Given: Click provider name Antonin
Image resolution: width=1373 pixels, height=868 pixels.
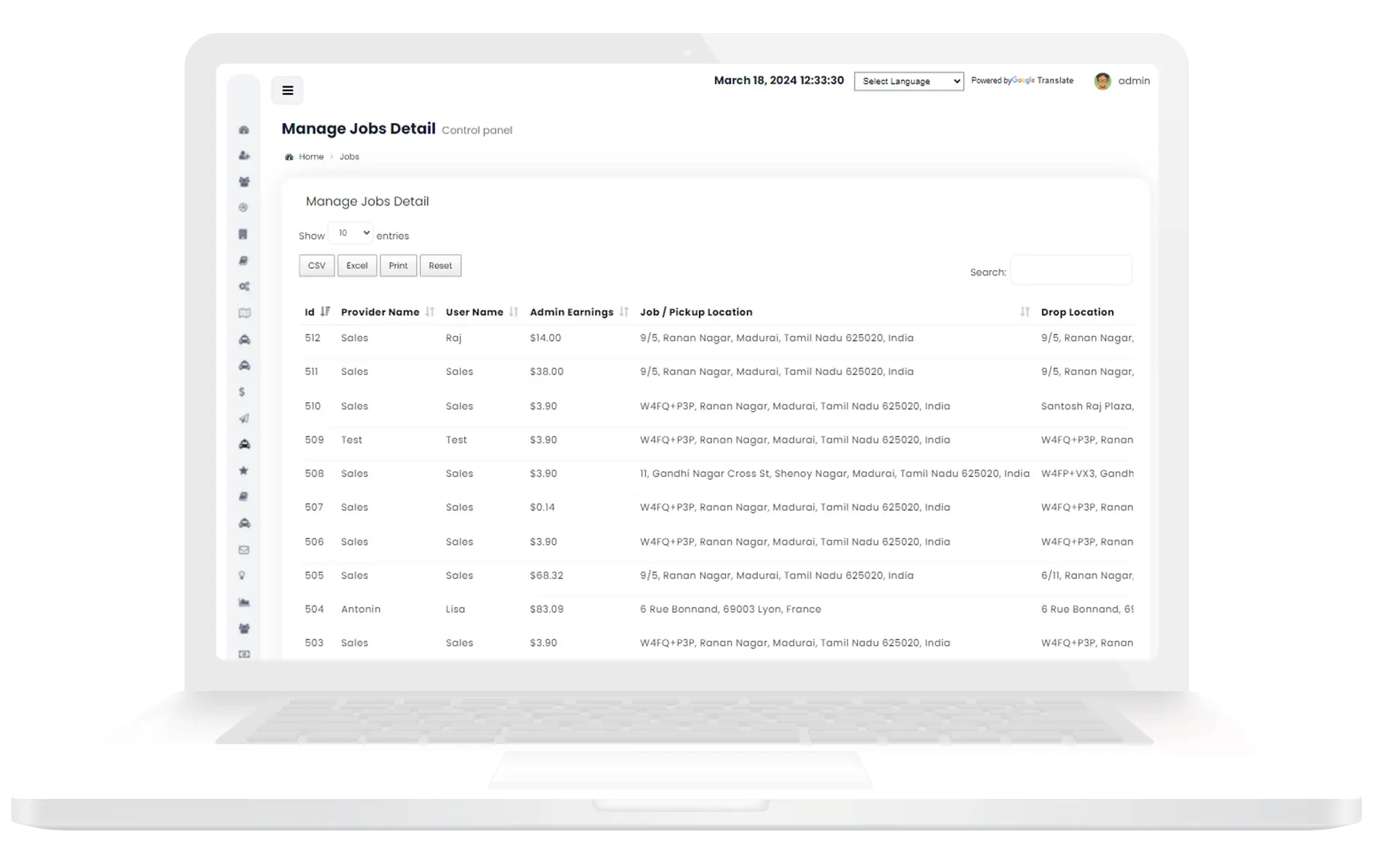Looking at the screenshot, I should pos(361,609).
